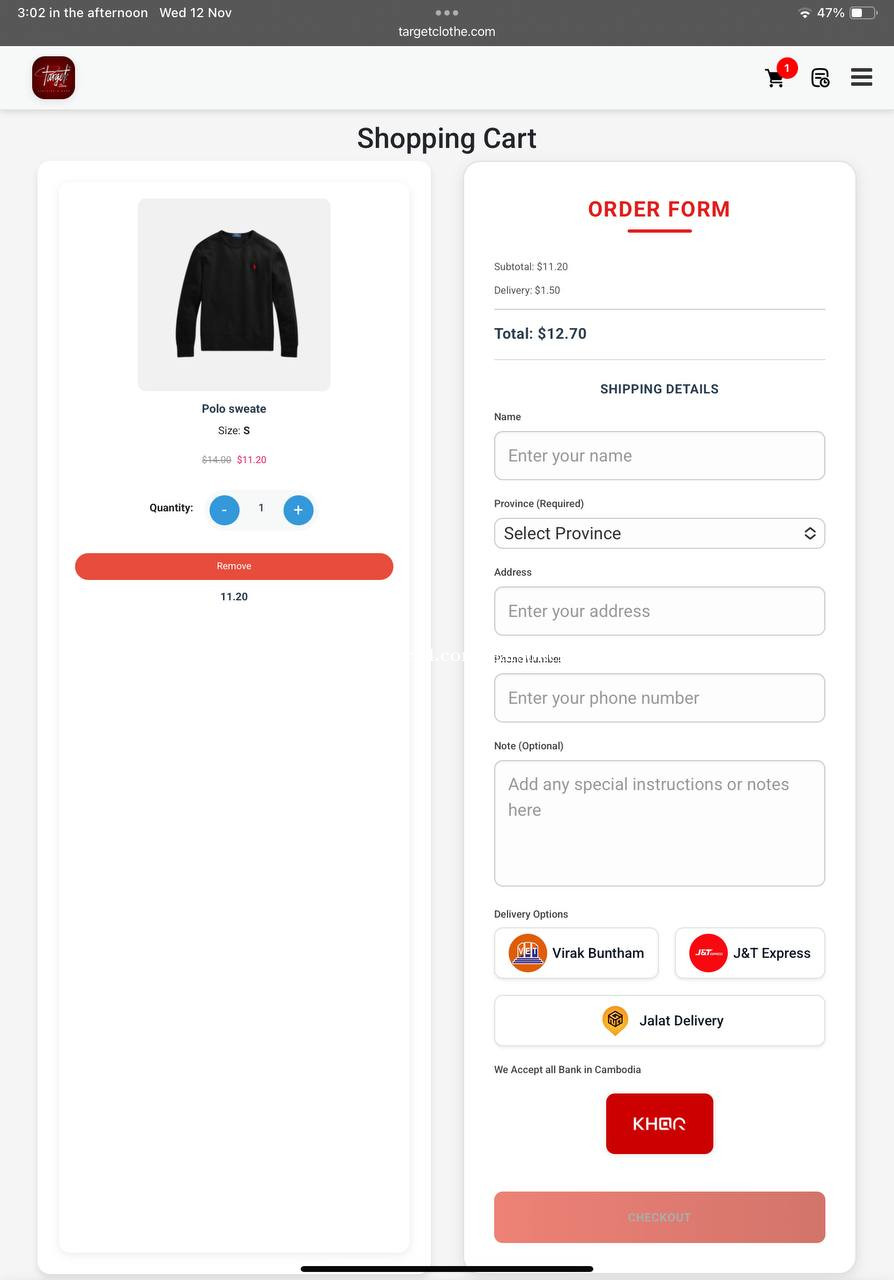Choose J&T Express delivery option

(x=750, y=953)
